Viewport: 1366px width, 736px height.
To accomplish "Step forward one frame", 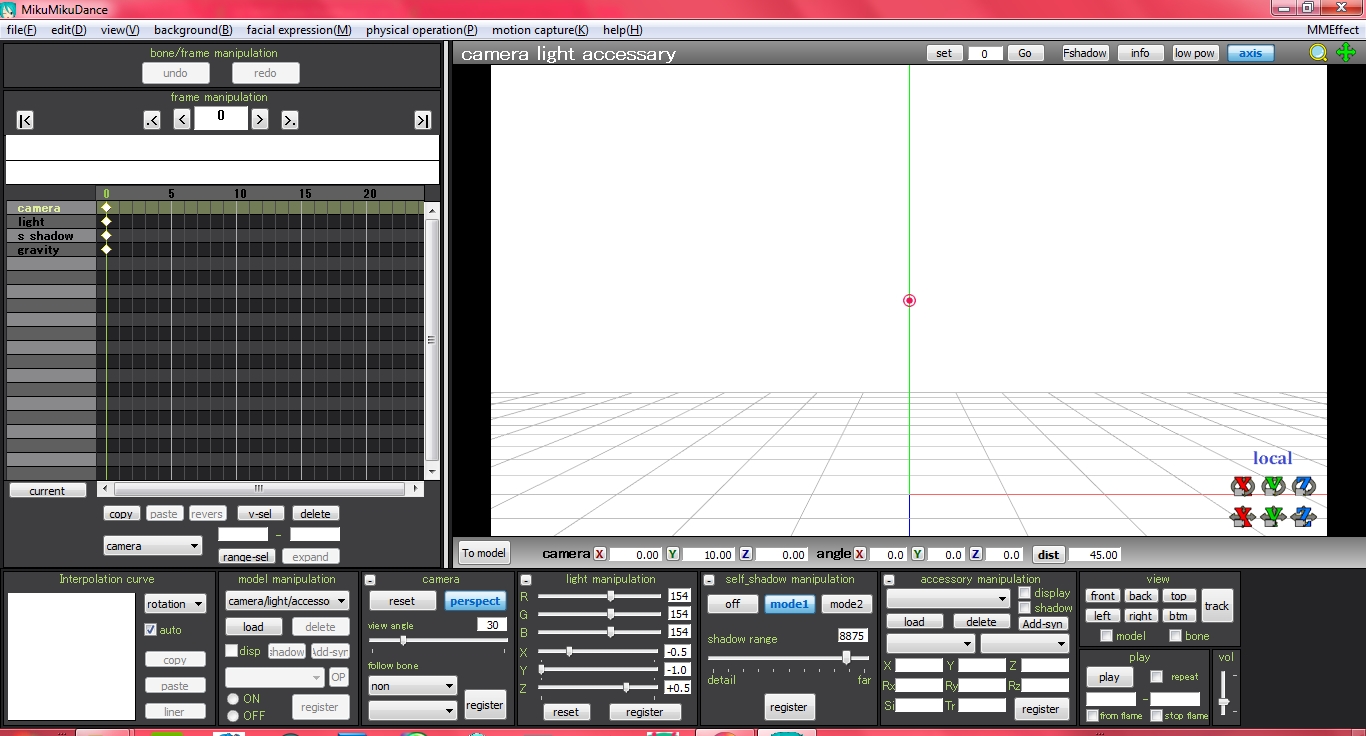I will (260, 120).
